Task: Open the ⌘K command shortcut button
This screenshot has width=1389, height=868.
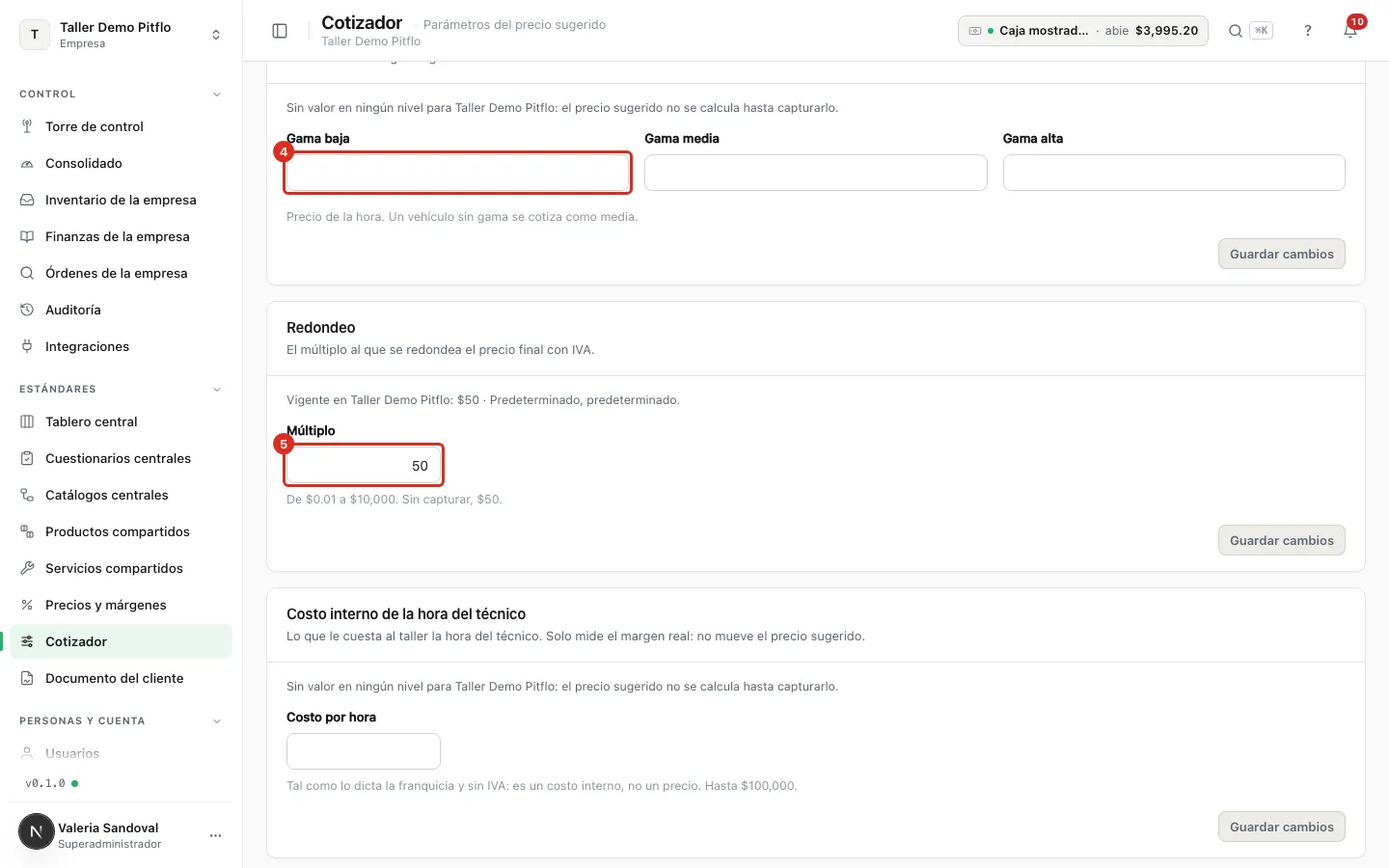Action: tap(1261, 31)
